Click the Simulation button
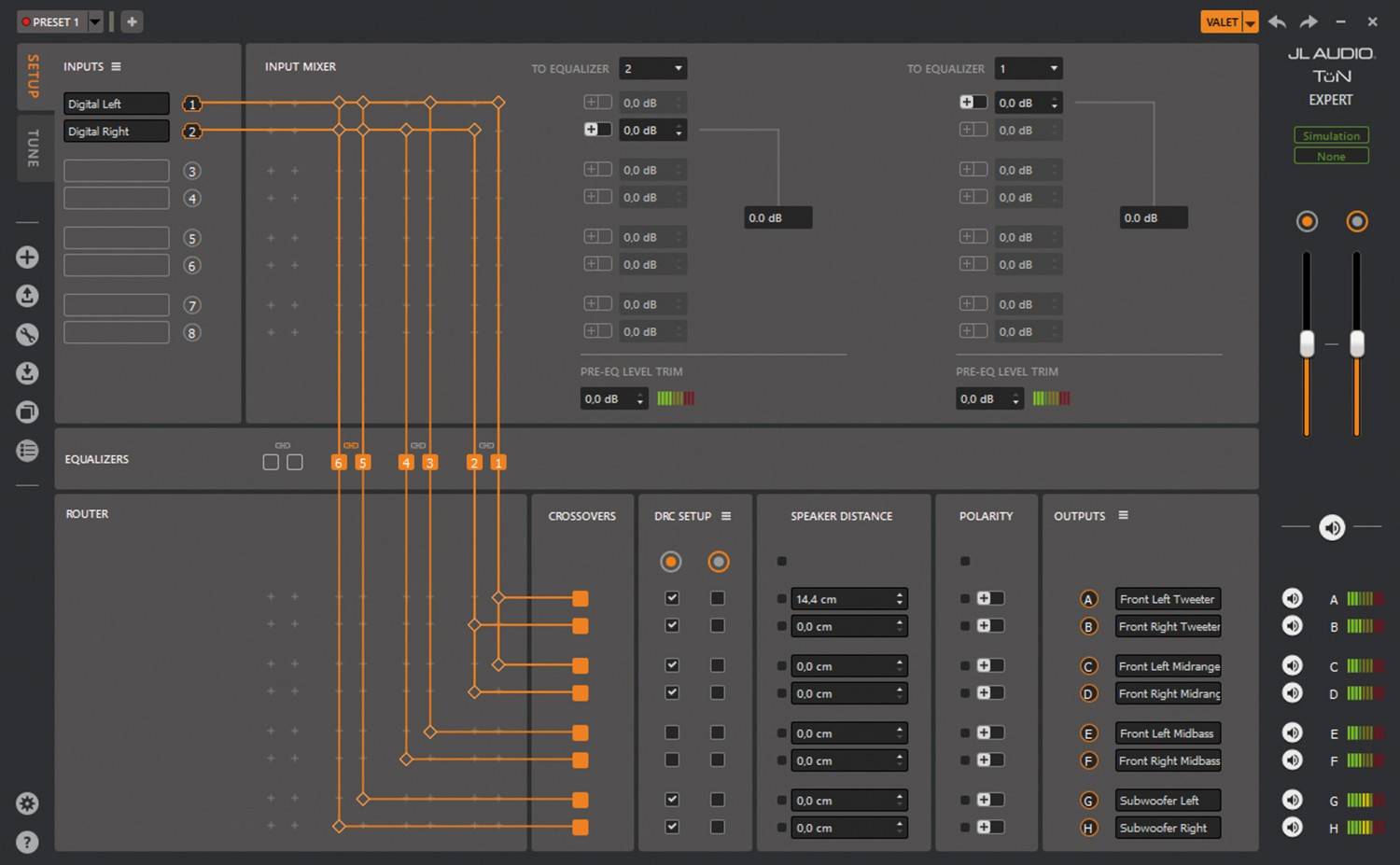The width and height of the screenshot is (1400, 865). 1331,135
